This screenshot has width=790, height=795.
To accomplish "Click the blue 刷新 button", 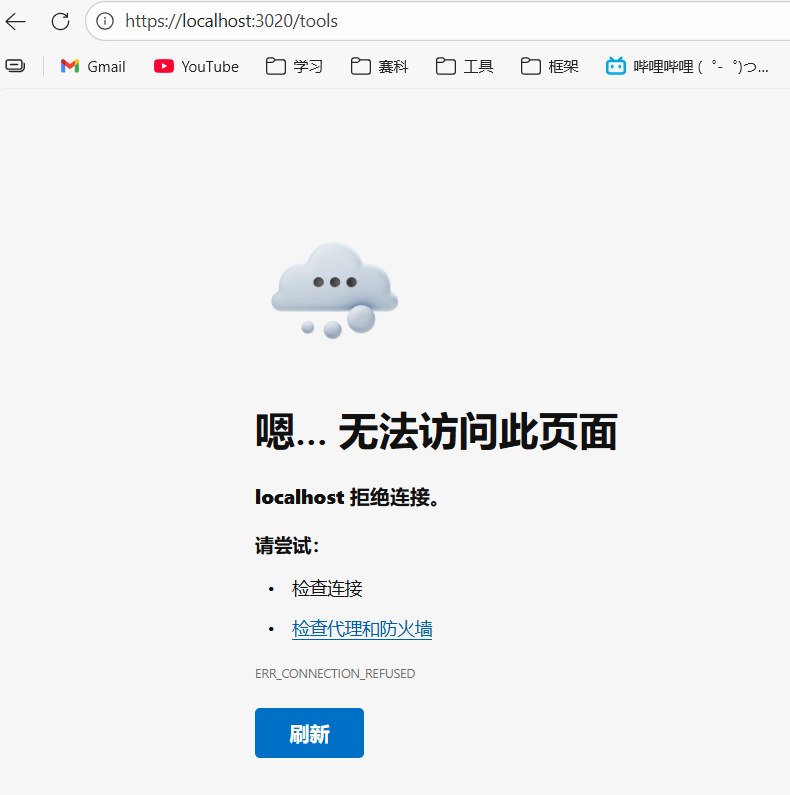I will tap(309, 733).
